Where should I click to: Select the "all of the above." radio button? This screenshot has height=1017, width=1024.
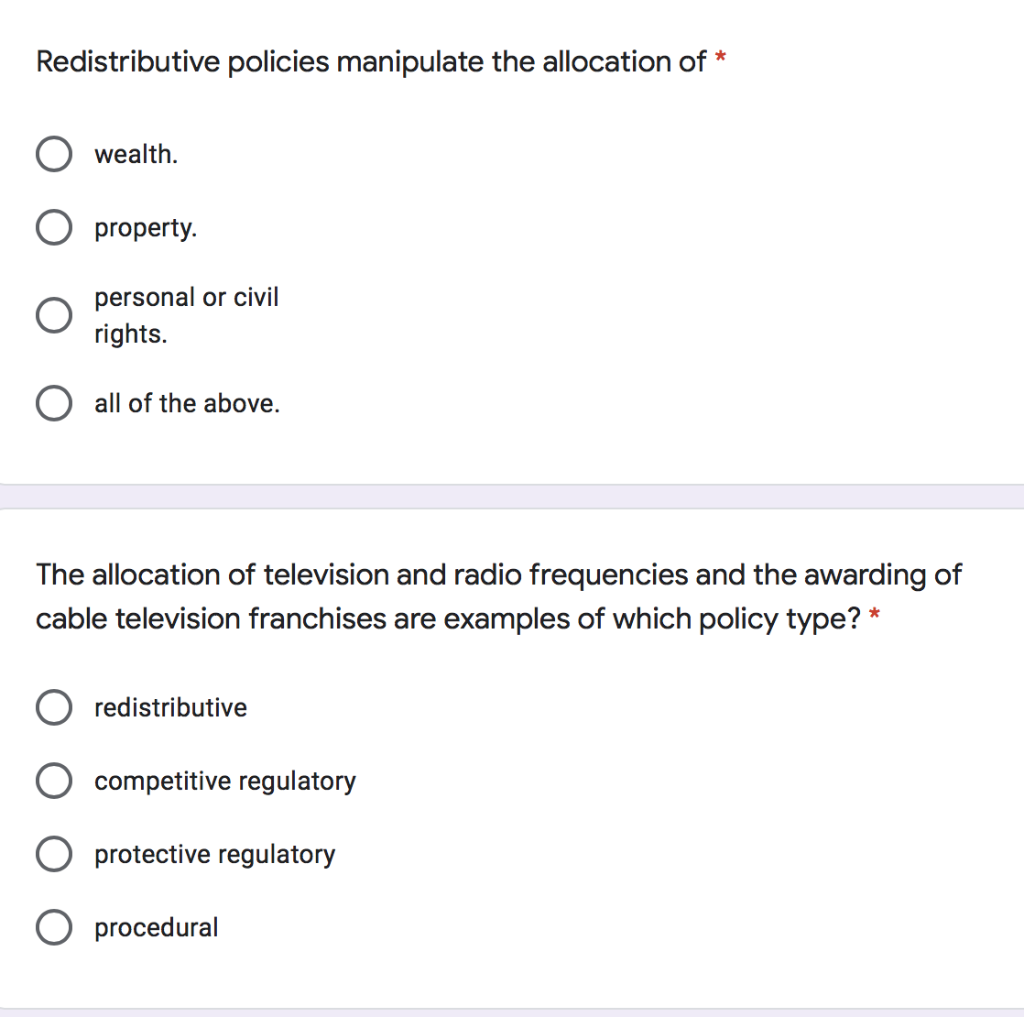click(x=54, y=403)
